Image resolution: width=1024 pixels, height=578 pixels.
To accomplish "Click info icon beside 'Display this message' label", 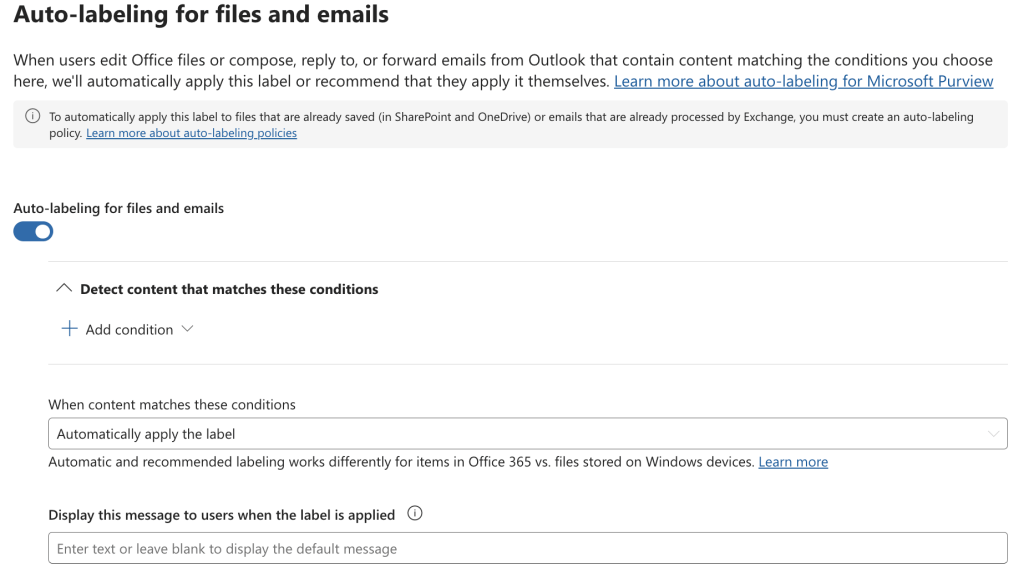I will pos(415,514).
